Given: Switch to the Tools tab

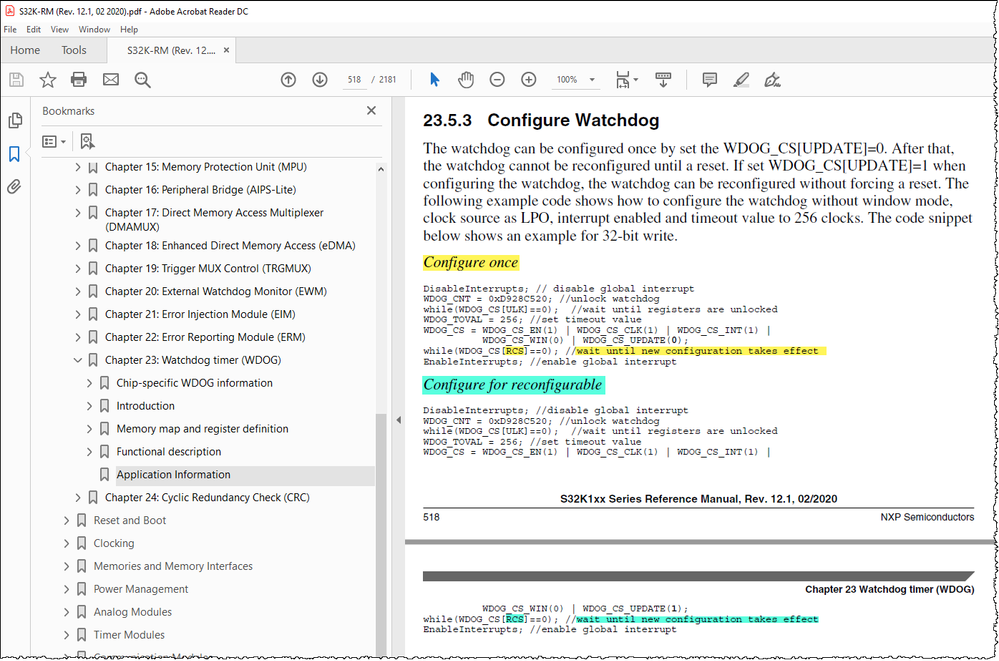Looking at the screenshot, I should 73,49.
